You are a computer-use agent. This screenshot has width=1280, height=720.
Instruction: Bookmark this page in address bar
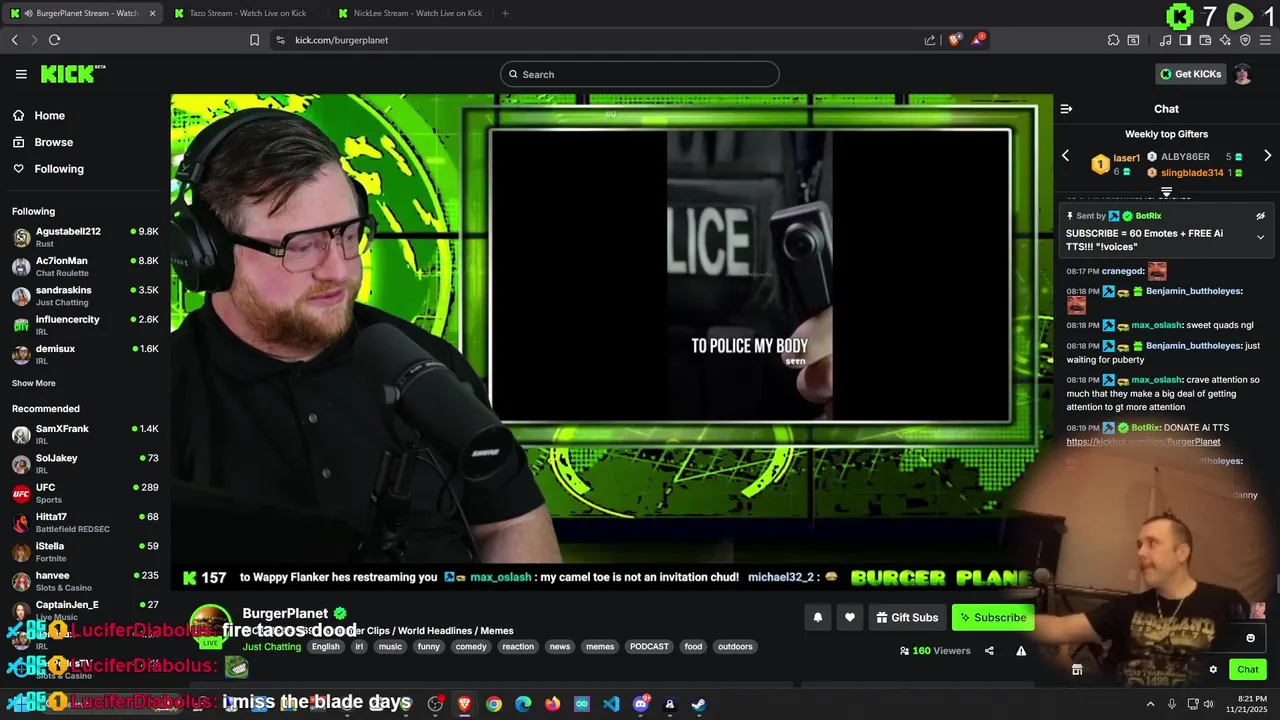click(x=254, y=40)
